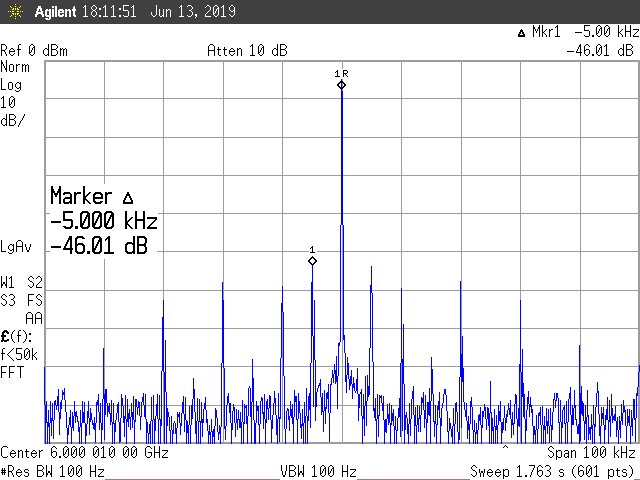The height and width of the screenshot is (480, 640).
Task: Click the 'W1 S2' trace status label
Action: click(21, 282)
